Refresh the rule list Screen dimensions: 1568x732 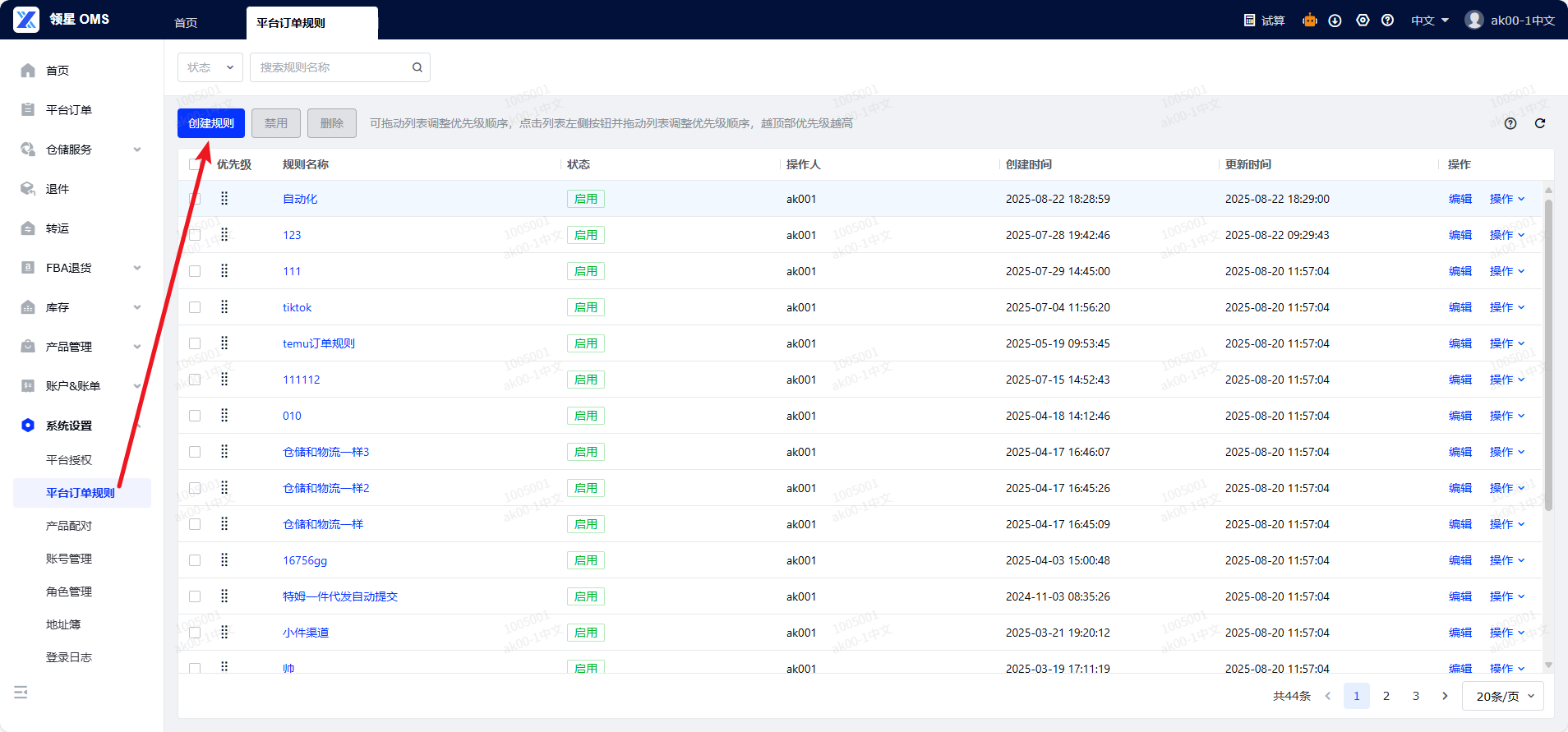[1540, 123]
